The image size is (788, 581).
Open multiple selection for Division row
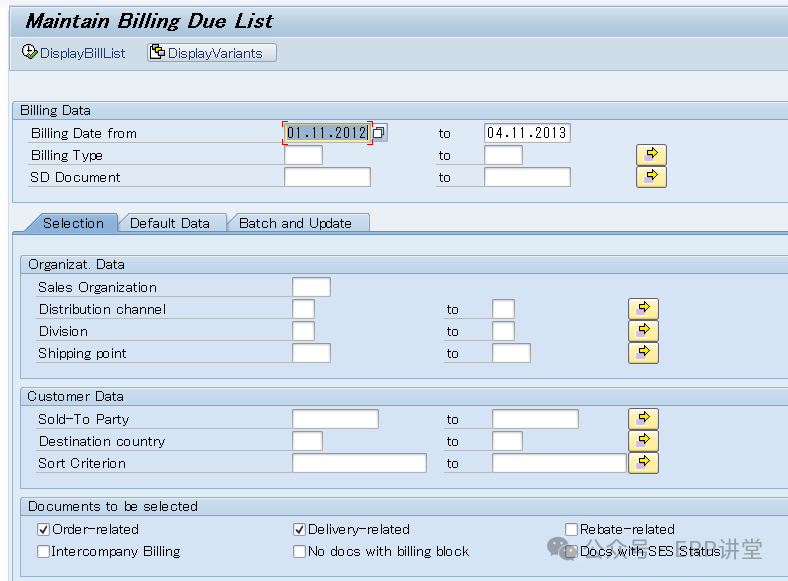[643, 331]
